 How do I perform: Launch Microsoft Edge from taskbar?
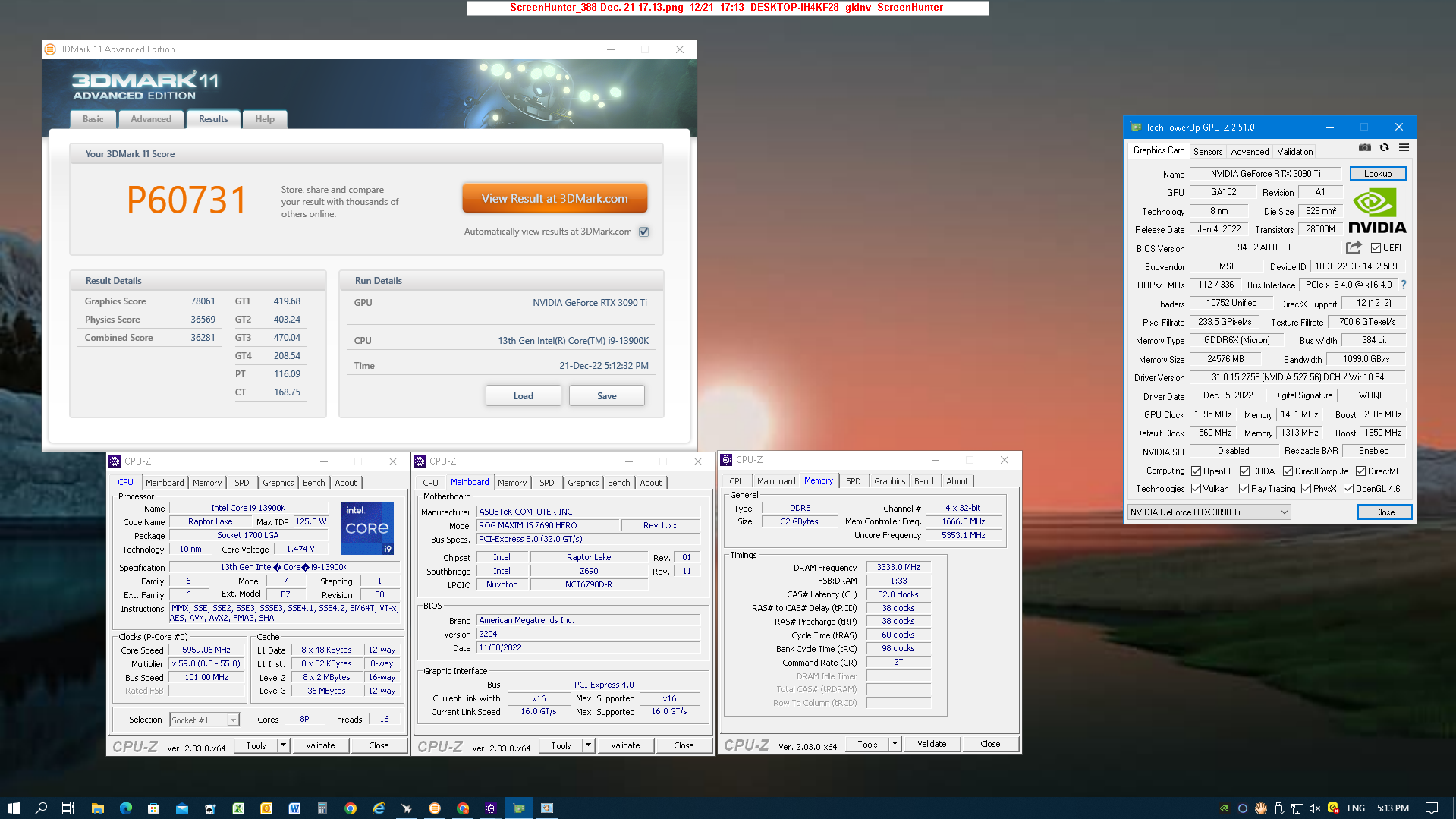click(125, 808)
